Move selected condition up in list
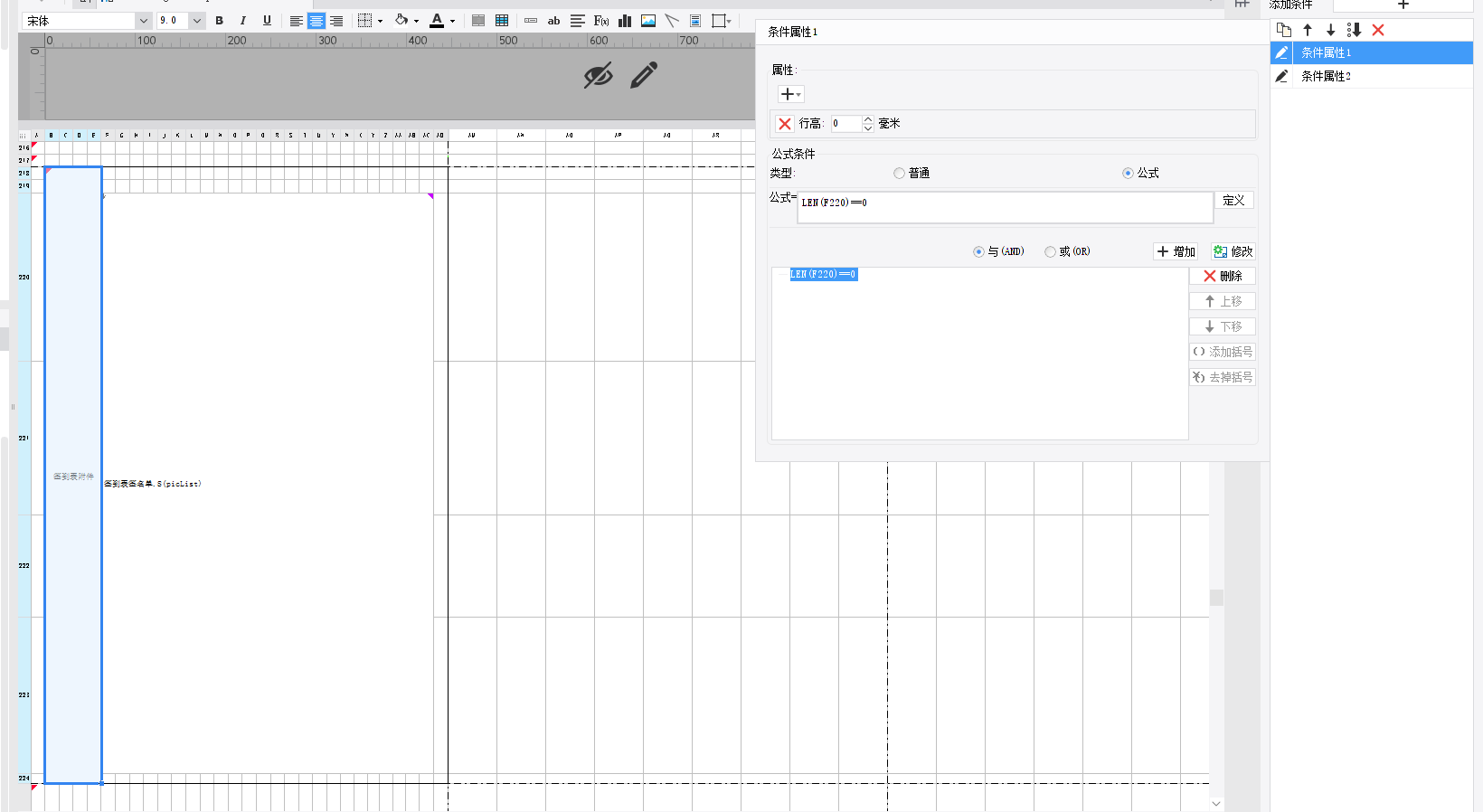 pyautogui.click(x=1308, y=30)
